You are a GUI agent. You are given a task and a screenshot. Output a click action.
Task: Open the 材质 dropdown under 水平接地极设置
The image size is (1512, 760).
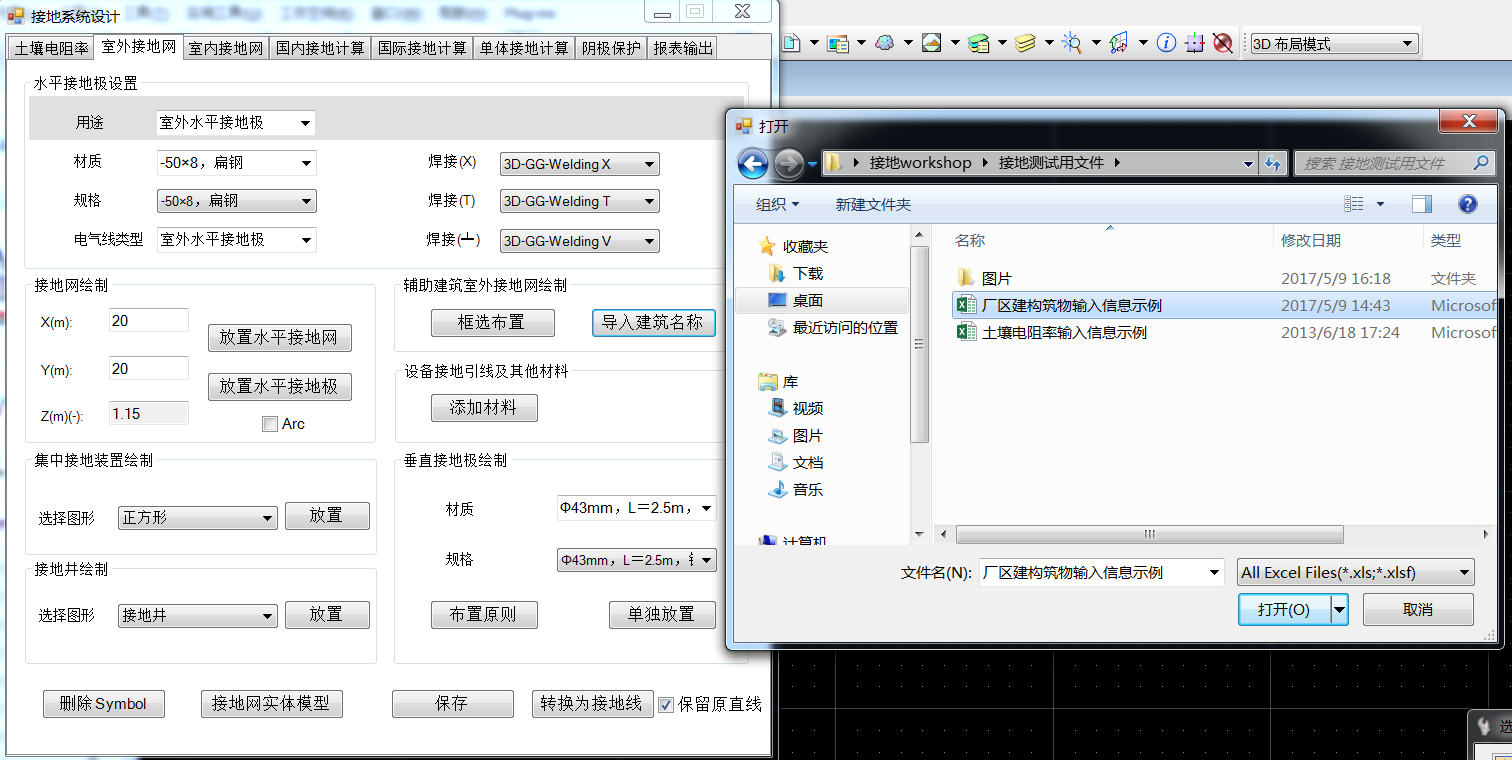pos(236,163)
